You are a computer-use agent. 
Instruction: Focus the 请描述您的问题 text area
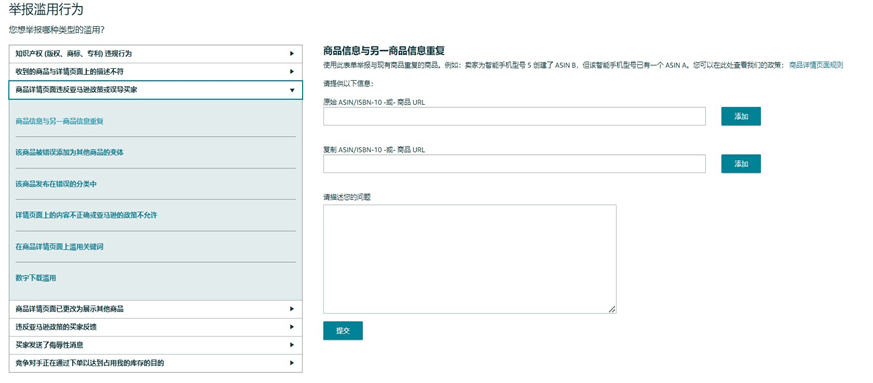click(x=470, y=259)
